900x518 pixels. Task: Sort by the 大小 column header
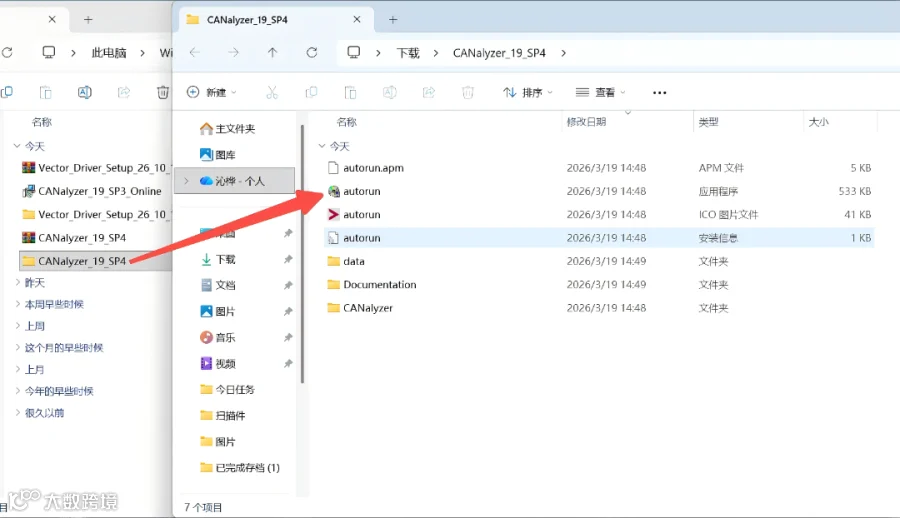click(x=818, y=122)
